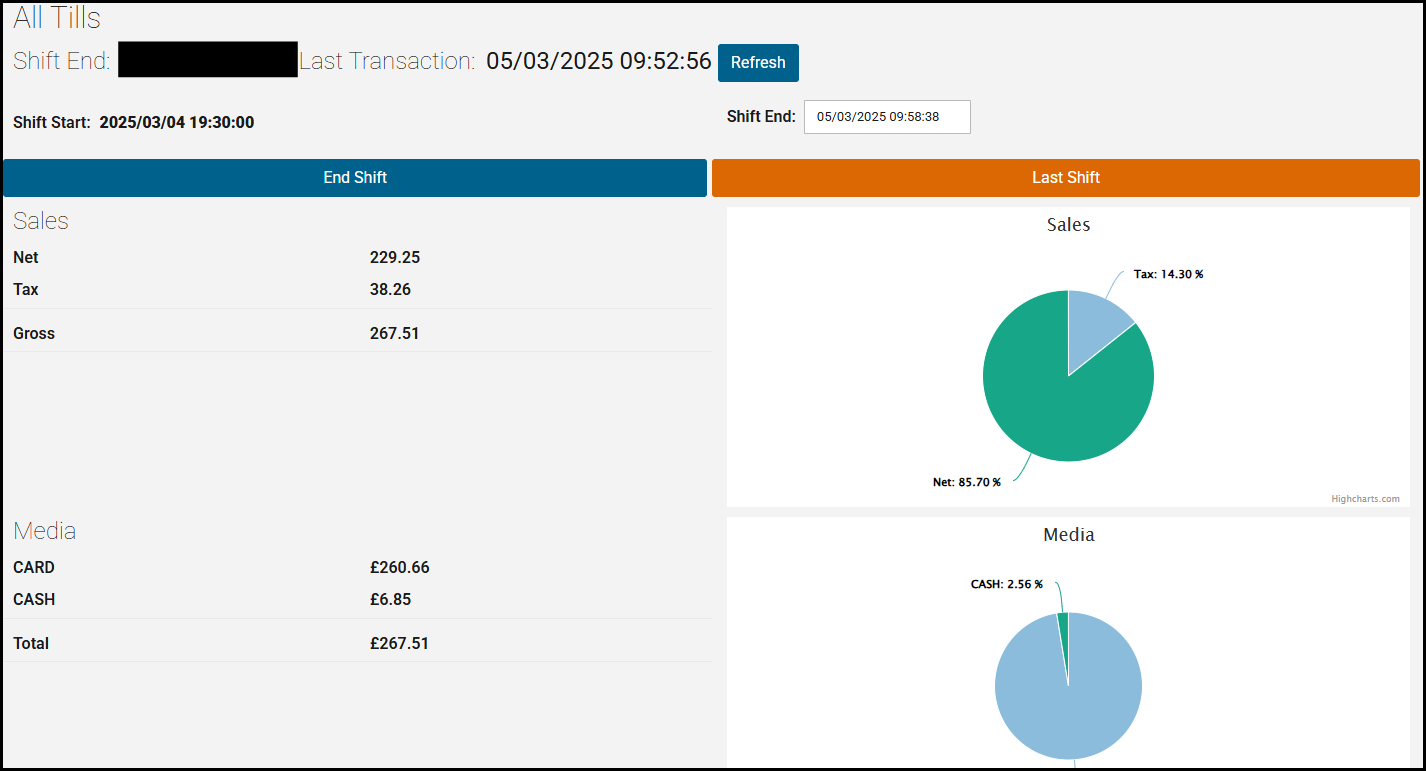Open the Highcharts.com credit link
The width and height of the screenshot is (1426, 771).
1365,499
